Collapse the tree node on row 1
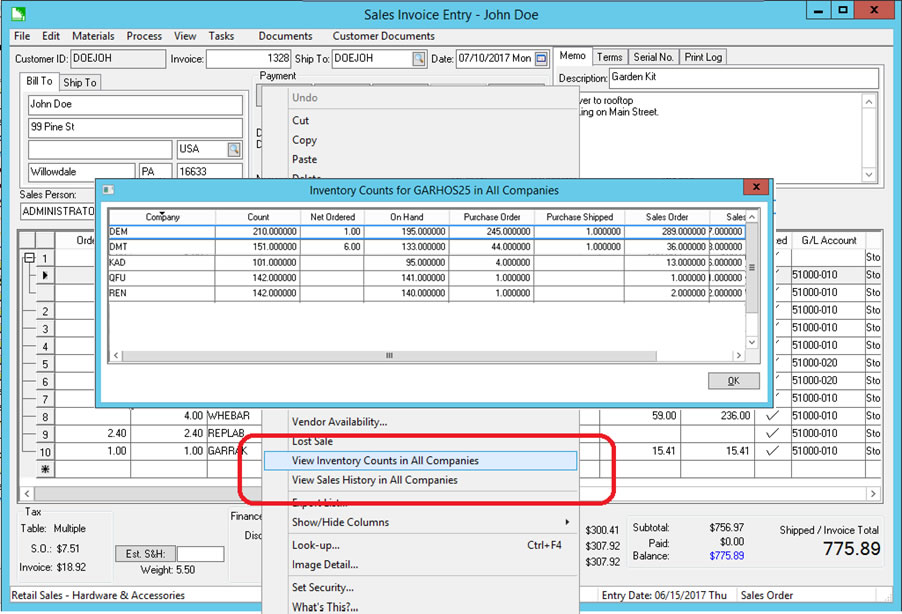 [29, 258]
